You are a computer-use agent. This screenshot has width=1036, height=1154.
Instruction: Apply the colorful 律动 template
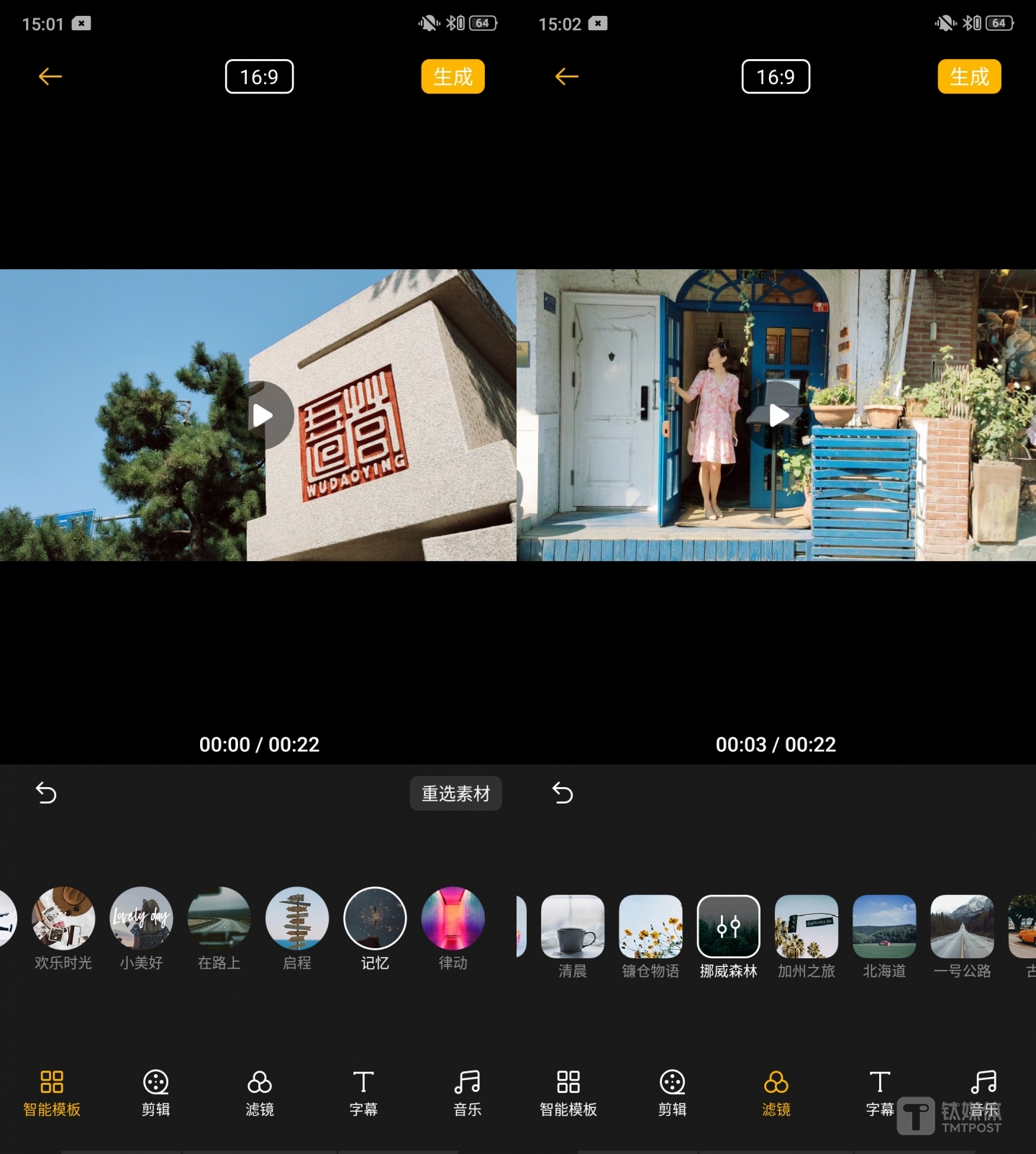[x=453, y=919]
